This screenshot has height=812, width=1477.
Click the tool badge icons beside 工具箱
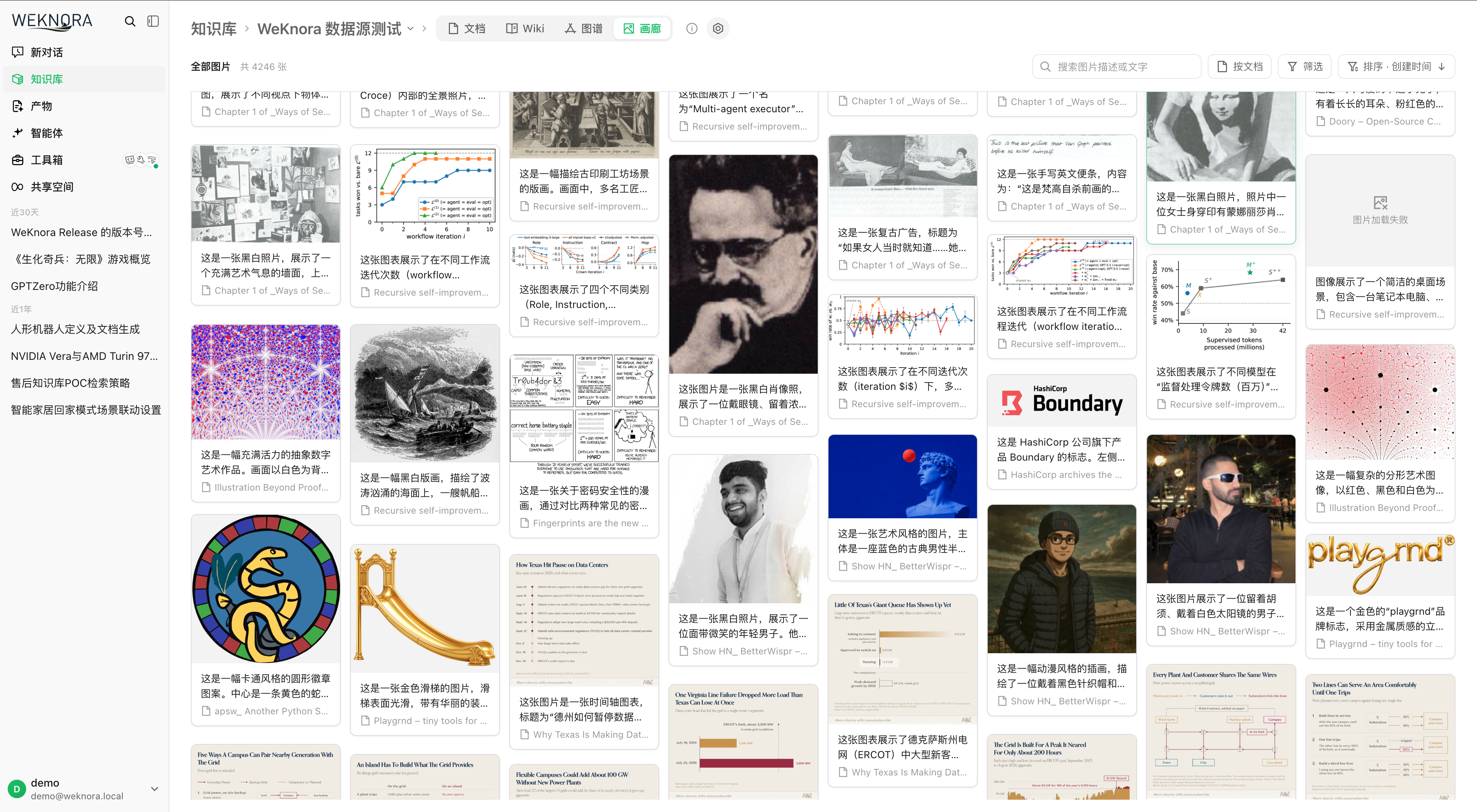(x=141, y=160)
